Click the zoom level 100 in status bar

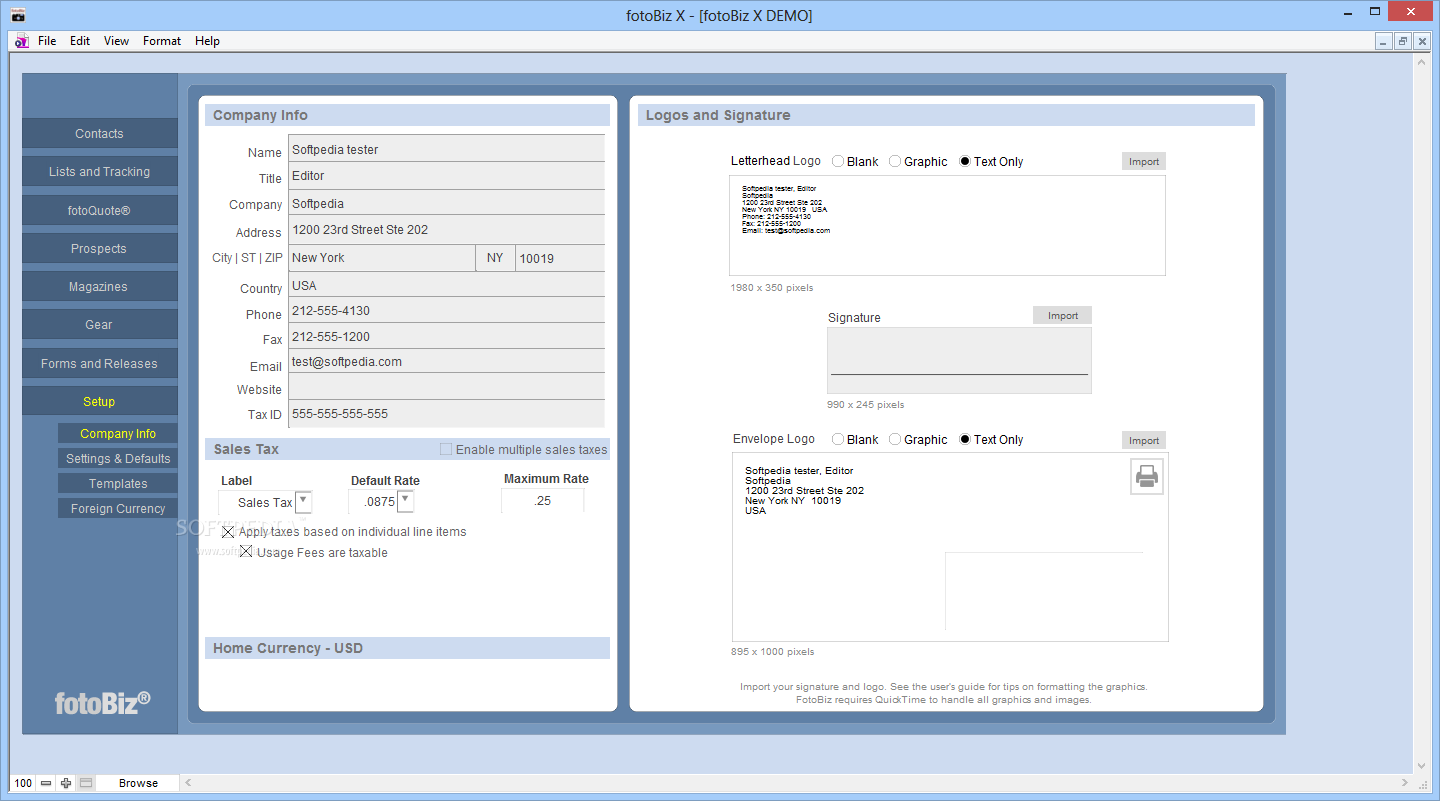point(23,783)
